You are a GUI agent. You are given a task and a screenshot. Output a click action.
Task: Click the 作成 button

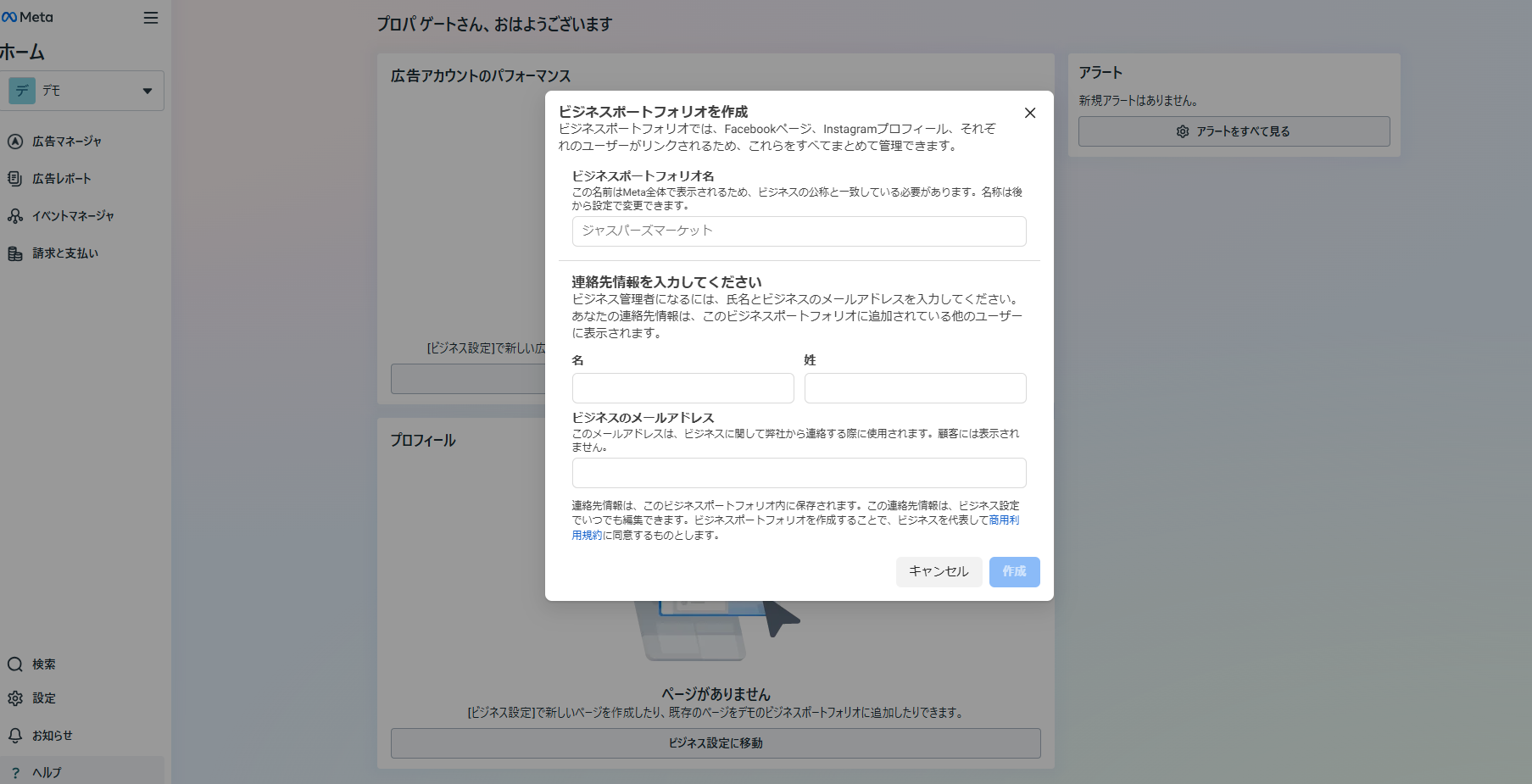coord(1015,572)
